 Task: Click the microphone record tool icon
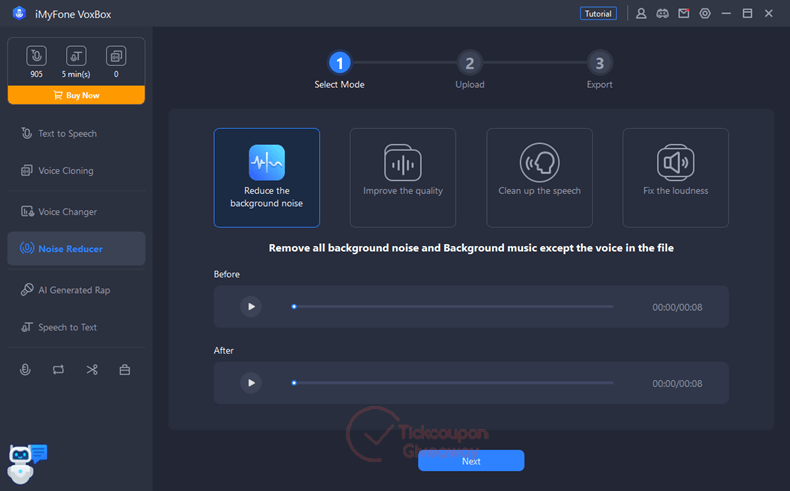click(x=25, y=370)
